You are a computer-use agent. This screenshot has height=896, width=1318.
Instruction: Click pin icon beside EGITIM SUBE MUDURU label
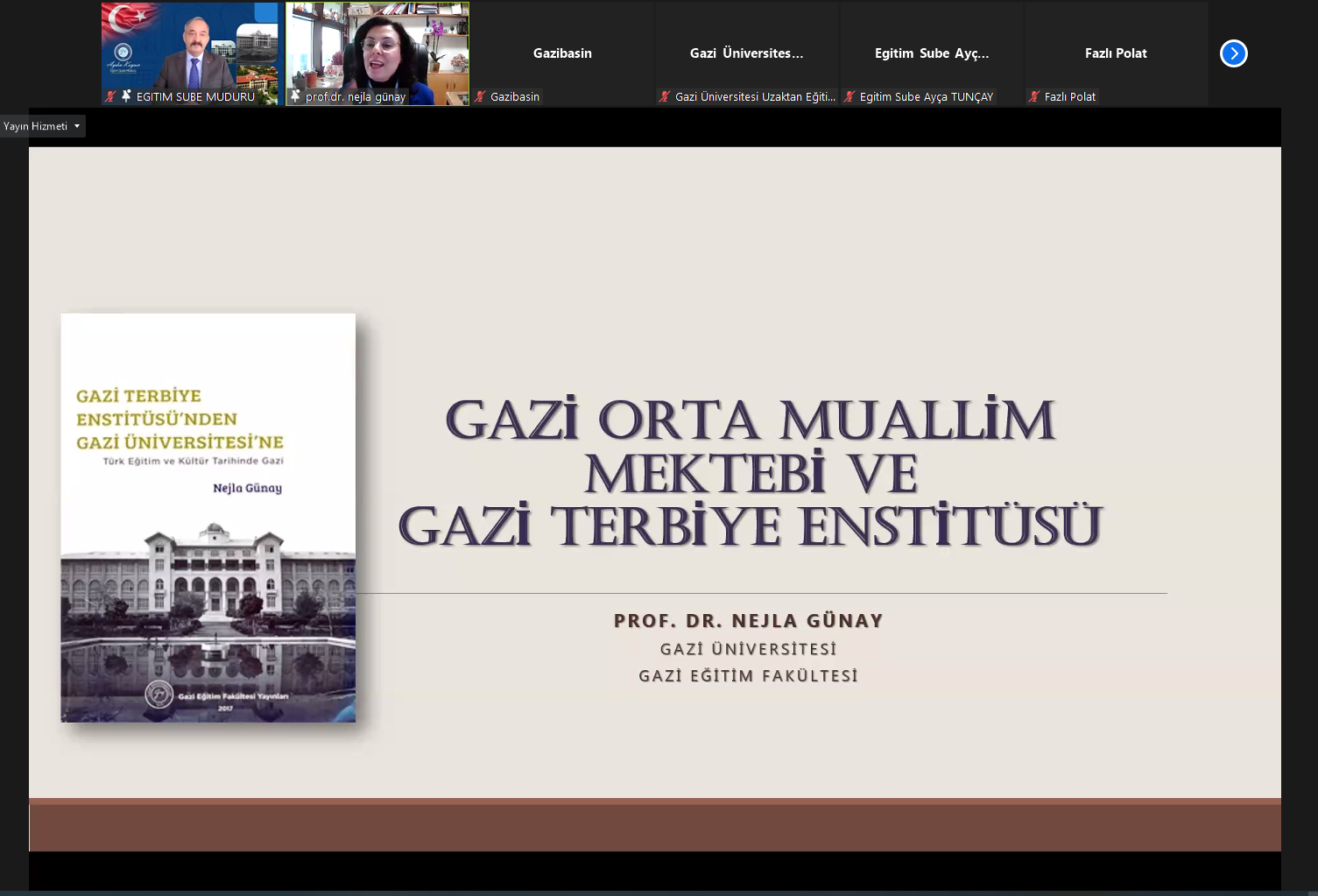tap(126, 96)
